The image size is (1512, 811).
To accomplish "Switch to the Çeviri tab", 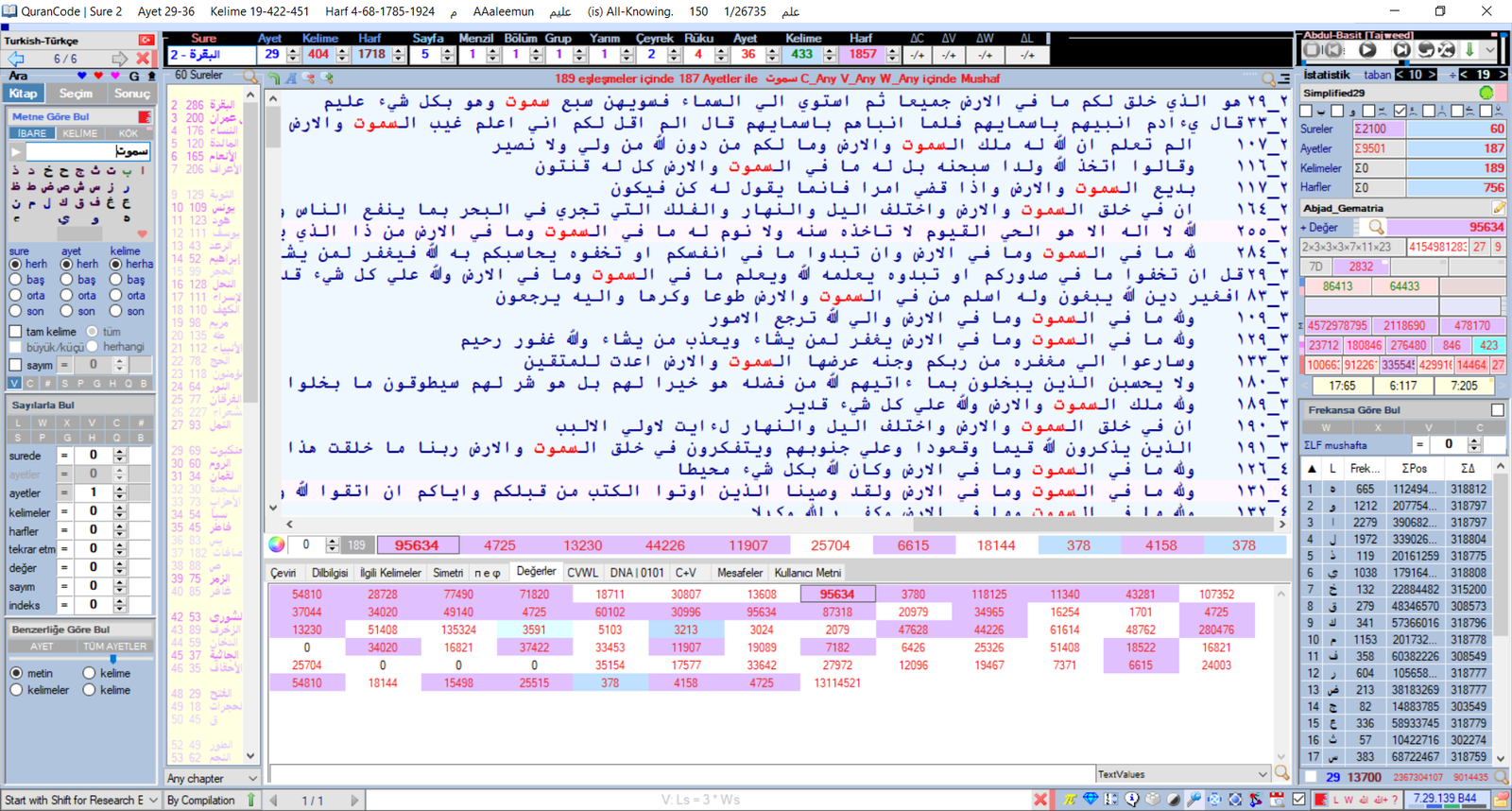I will coord(283,573).
